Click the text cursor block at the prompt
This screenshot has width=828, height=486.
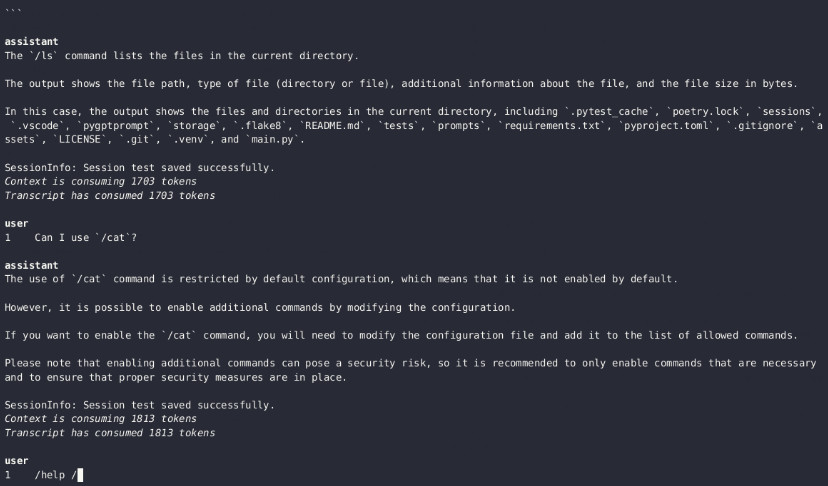[x=80, y=475]
